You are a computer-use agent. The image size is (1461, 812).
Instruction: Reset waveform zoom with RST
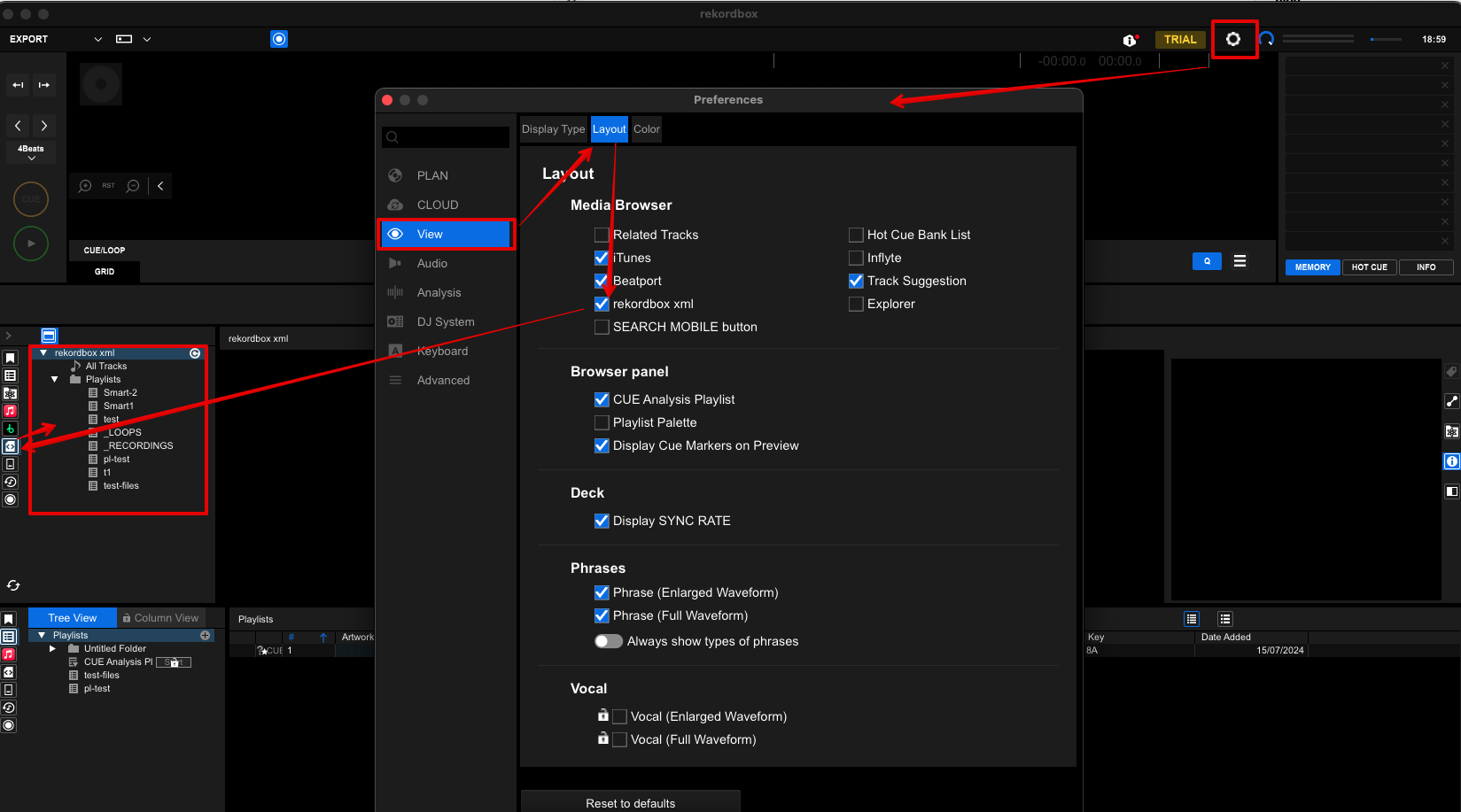coord(108,186)
